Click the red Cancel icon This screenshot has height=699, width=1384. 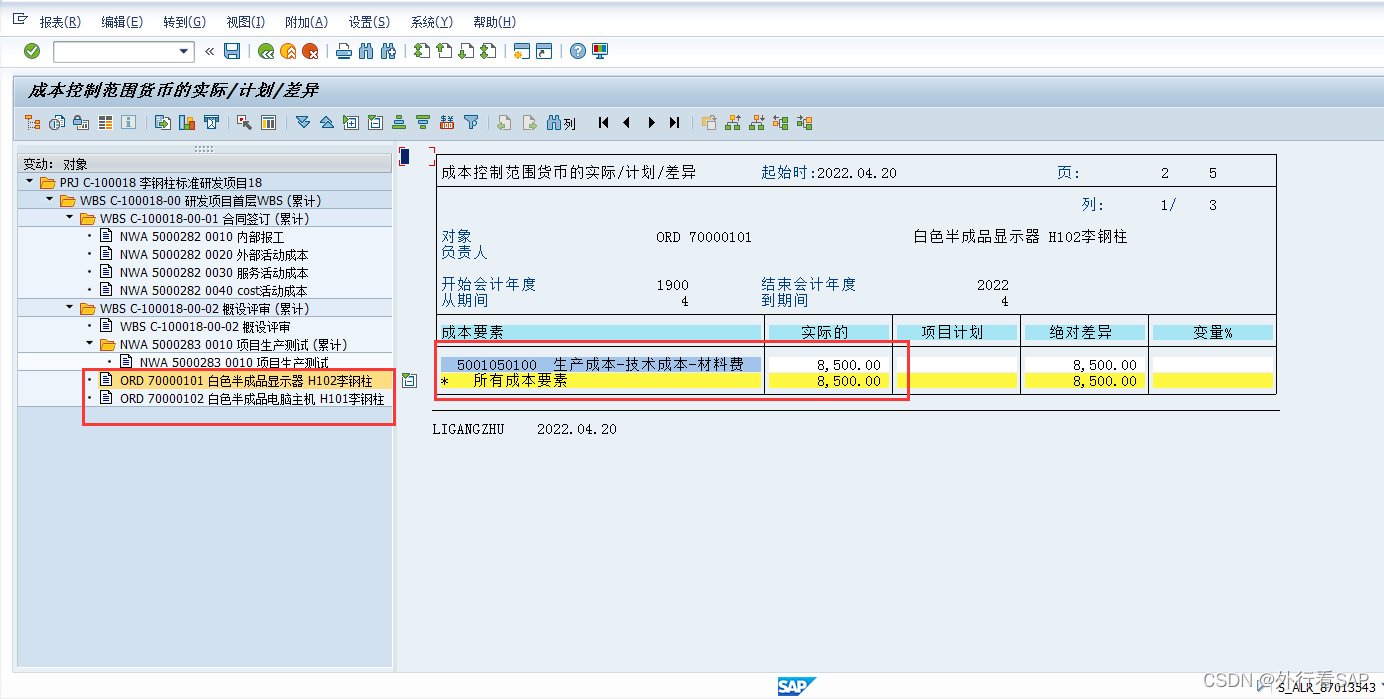coord(311,51)
